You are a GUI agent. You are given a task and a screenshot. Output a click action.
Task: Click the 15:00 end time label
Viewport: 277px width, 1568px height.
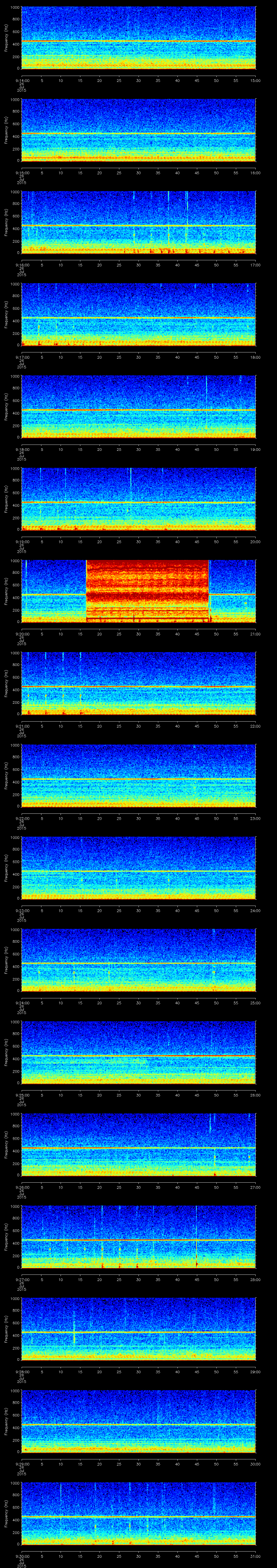(256, 80)
